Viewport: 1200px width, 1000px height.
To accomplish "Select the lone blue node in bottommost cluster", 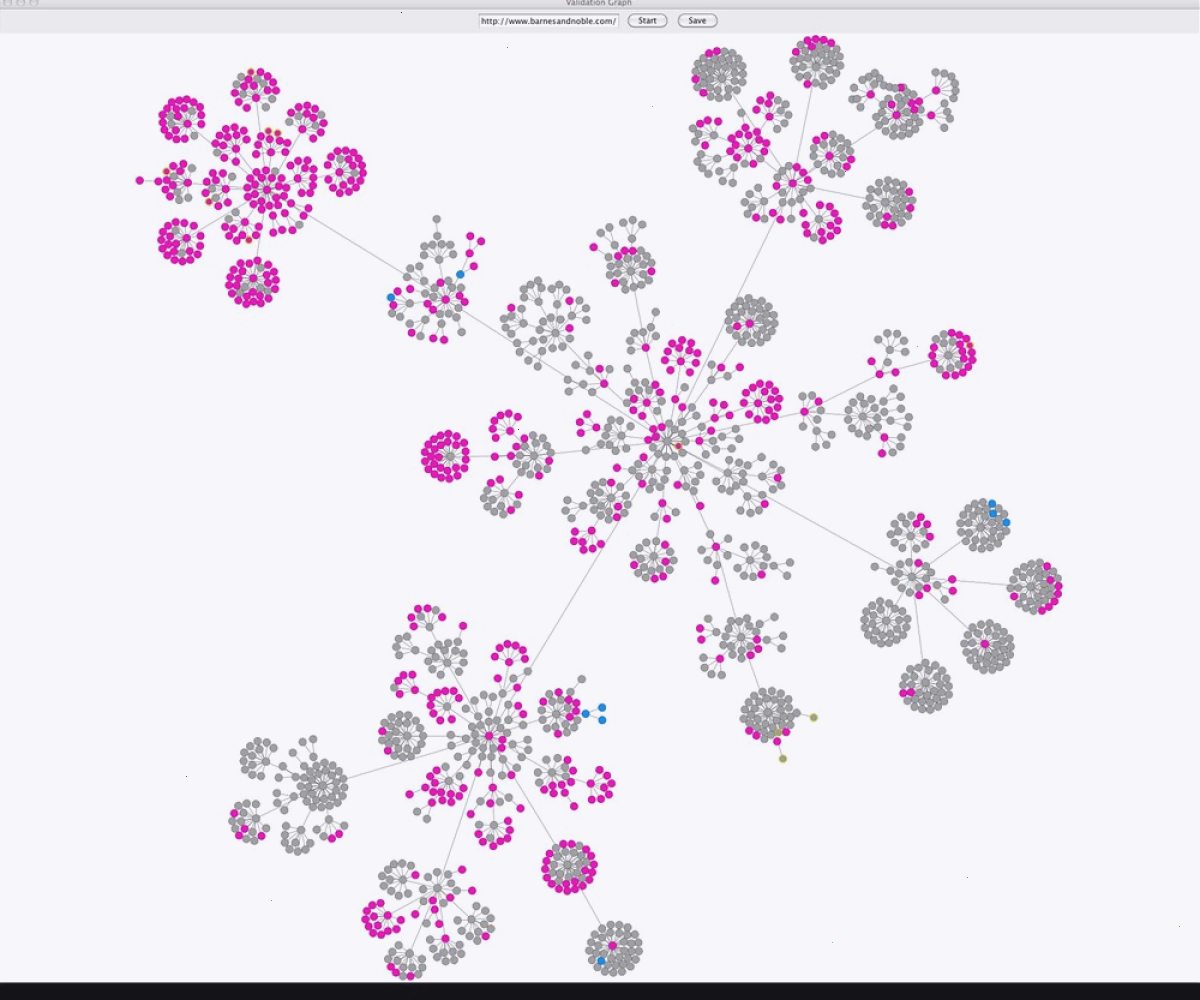I will [x=601, y=961].
